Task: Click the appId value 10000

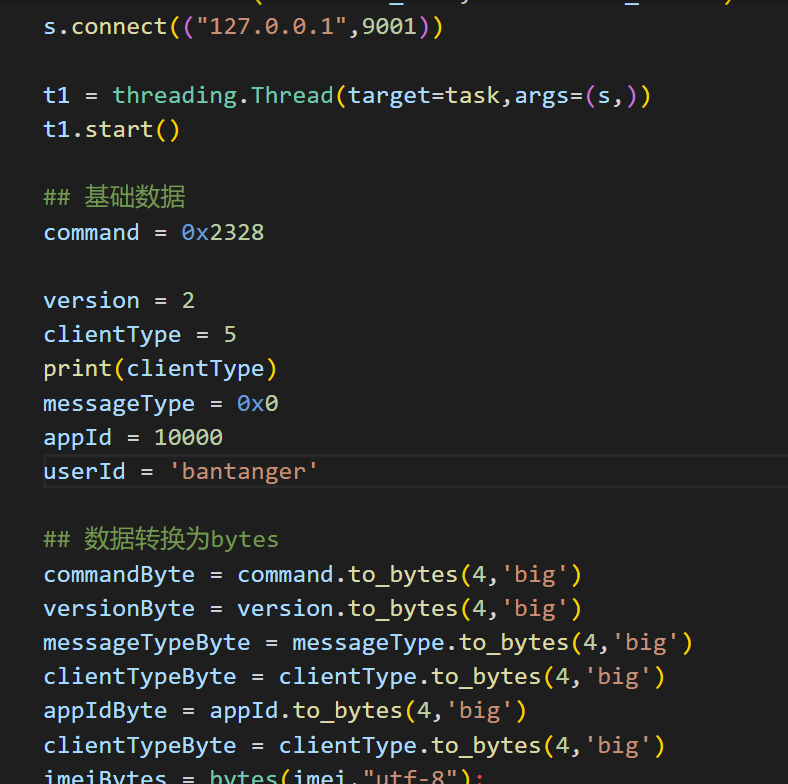Action: (188, 438)
